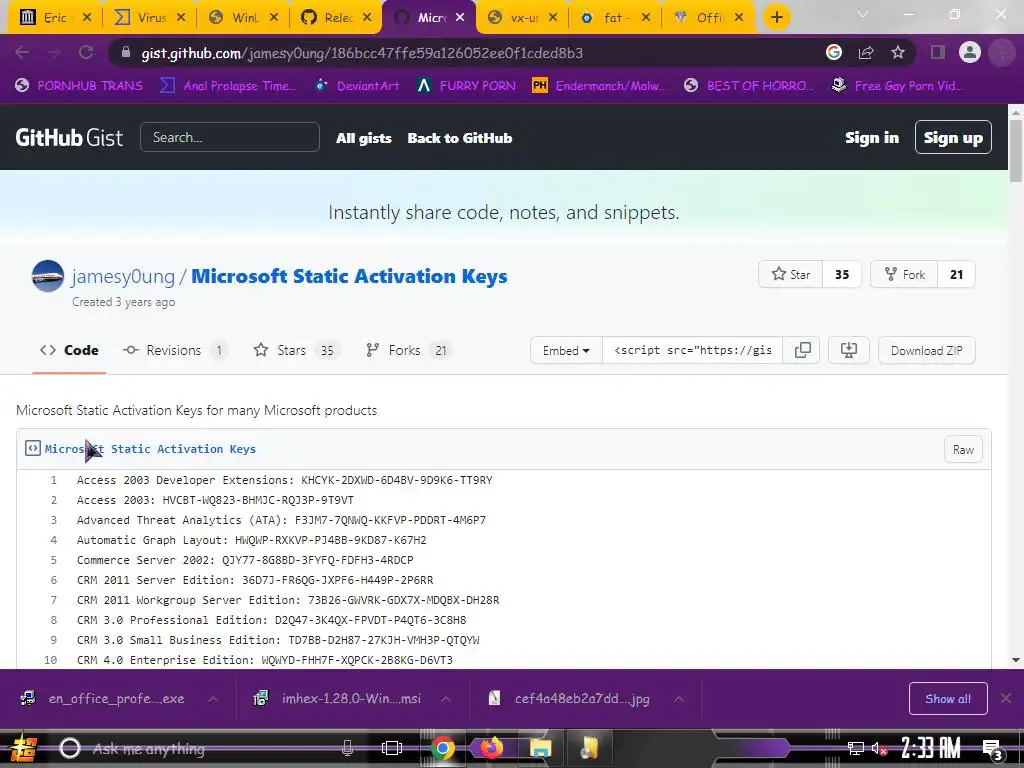
Task: Close the downloads bar with the X
Action: (1006, 699)
